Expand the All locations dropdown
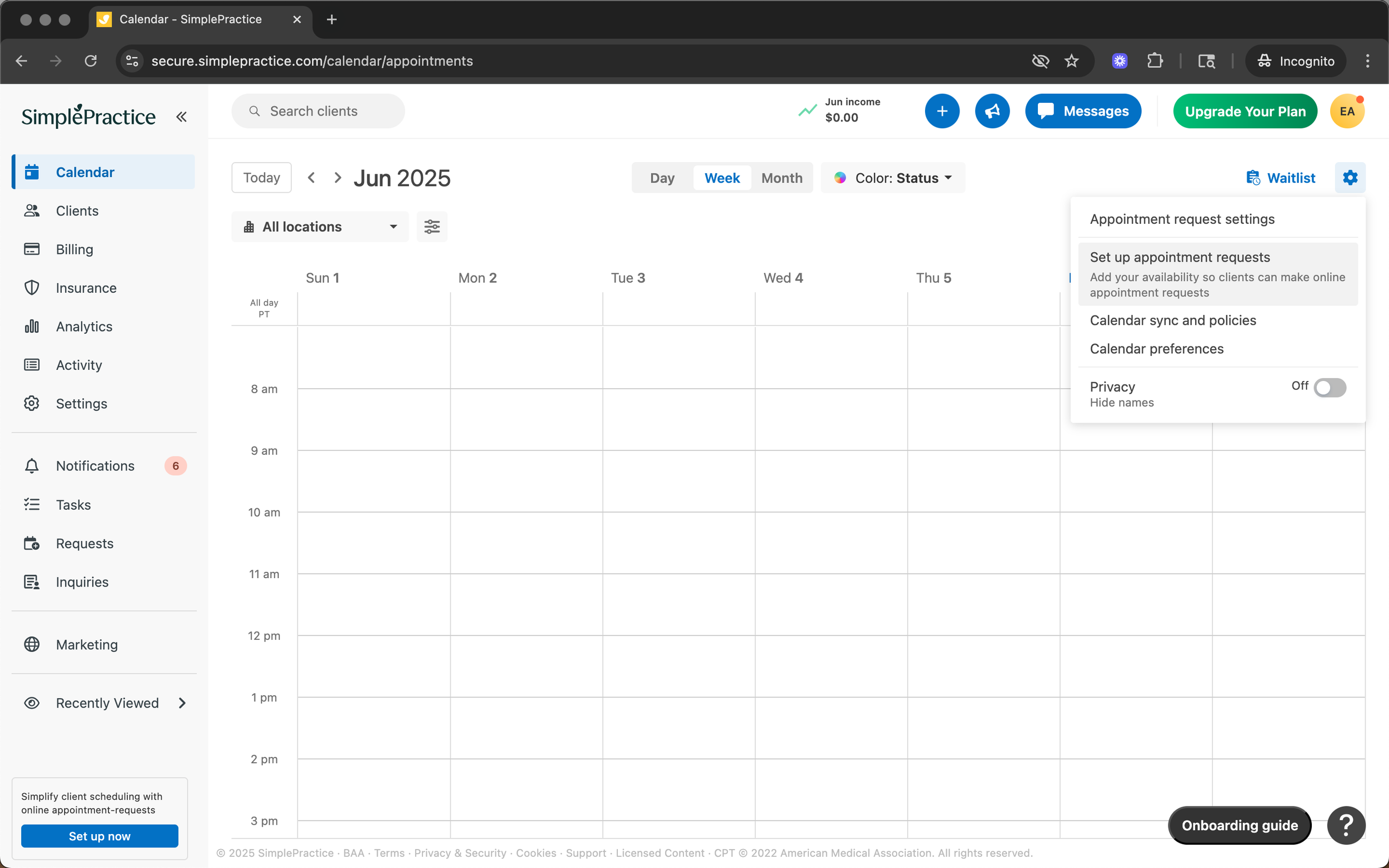 (320, 227)
